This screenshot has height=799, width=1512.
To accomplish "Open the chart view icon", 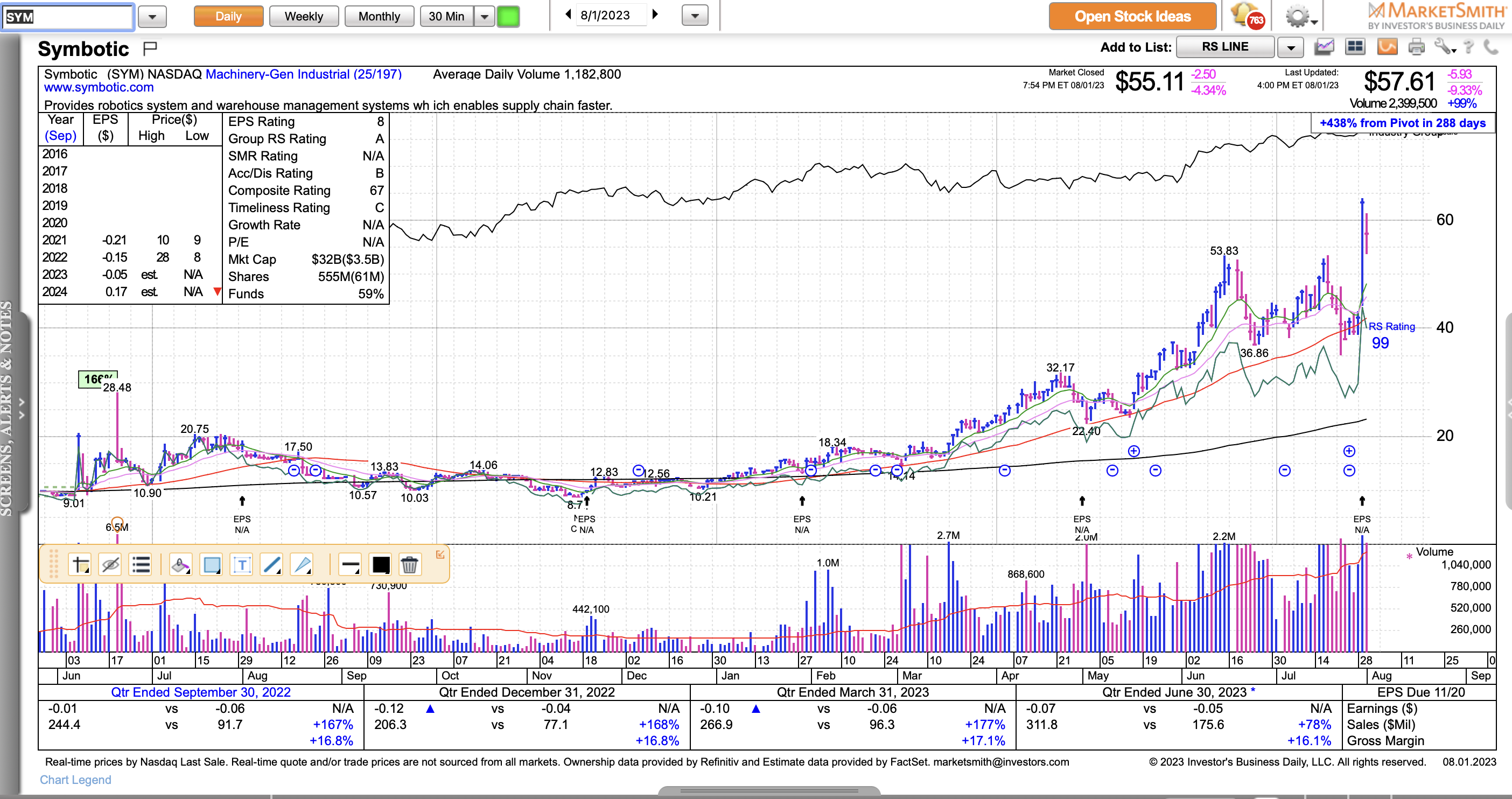I will 1324,47.
